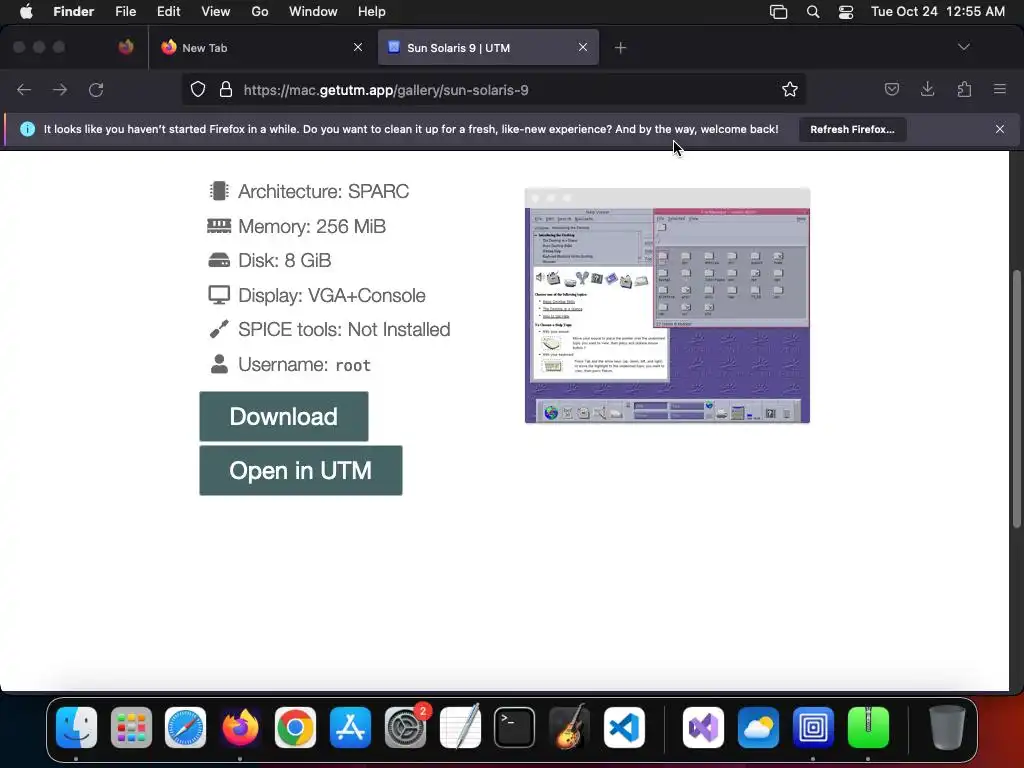
Task: Select the Sun Solaris 9 | UTM tab
Action: (488, 47)
